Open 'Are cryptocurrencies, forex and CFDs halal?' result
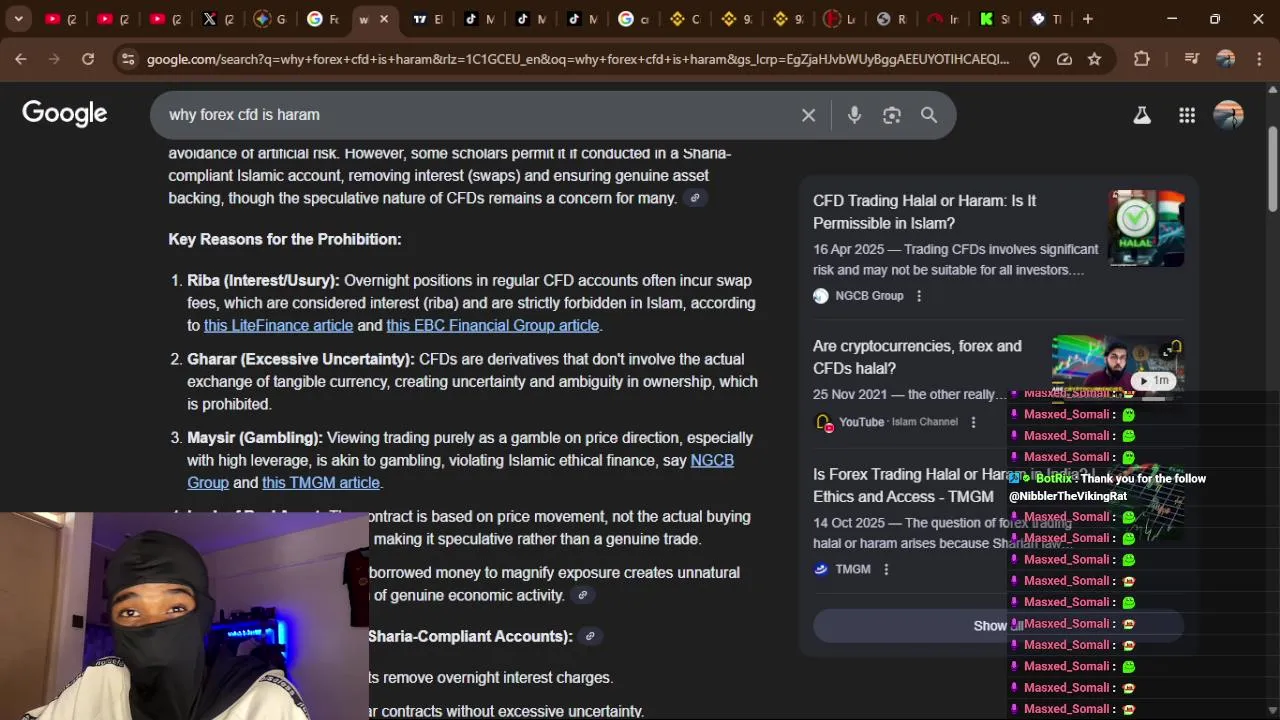The height and width of the screenshot is (720, 1280). 917,357
